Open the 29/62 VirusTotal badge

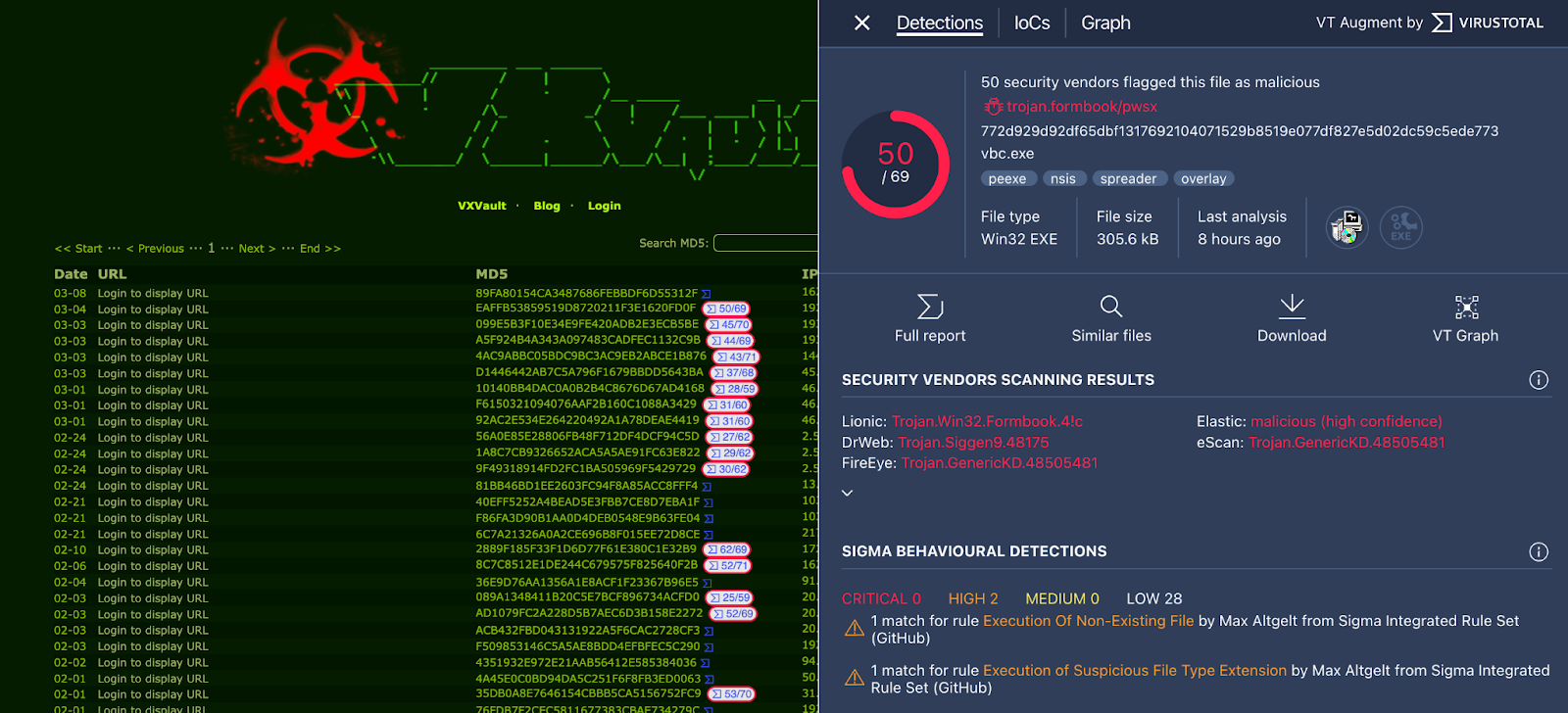[731, 453]
